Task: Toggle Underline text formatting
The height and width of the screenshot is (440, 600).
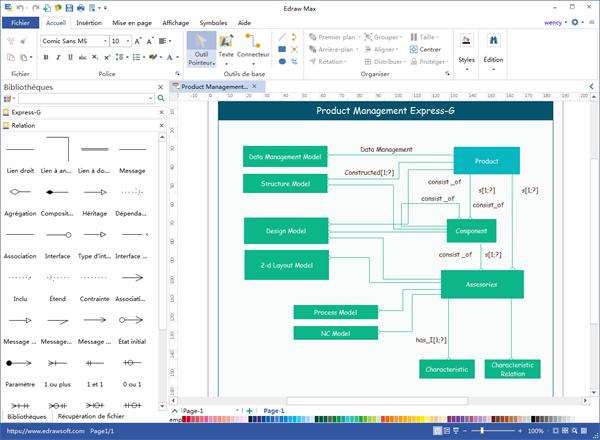Action: tap(70, 58)
